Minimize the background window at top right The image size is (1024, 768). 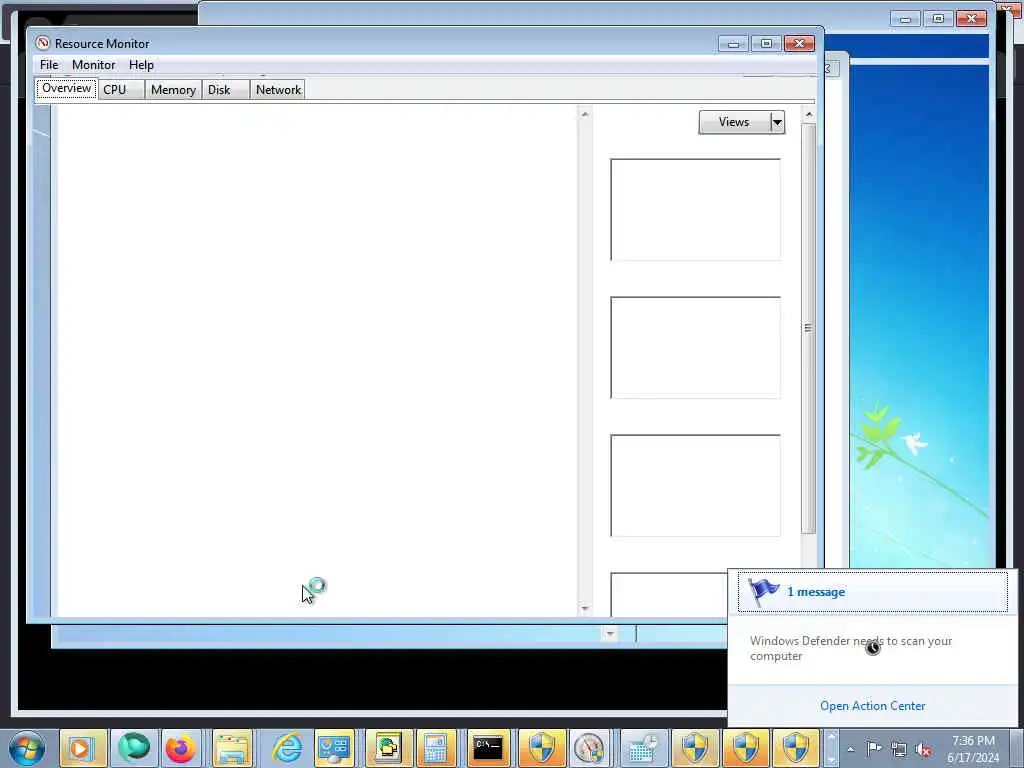(905, 19)
